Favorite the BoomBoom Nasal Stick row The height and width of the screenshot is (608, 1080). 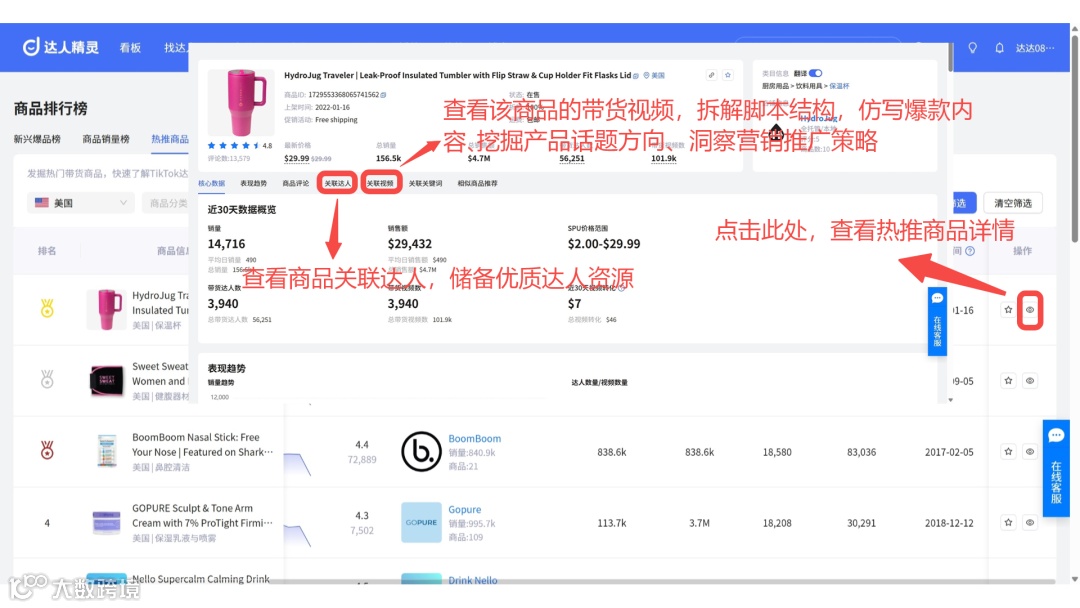point(1008,452)
